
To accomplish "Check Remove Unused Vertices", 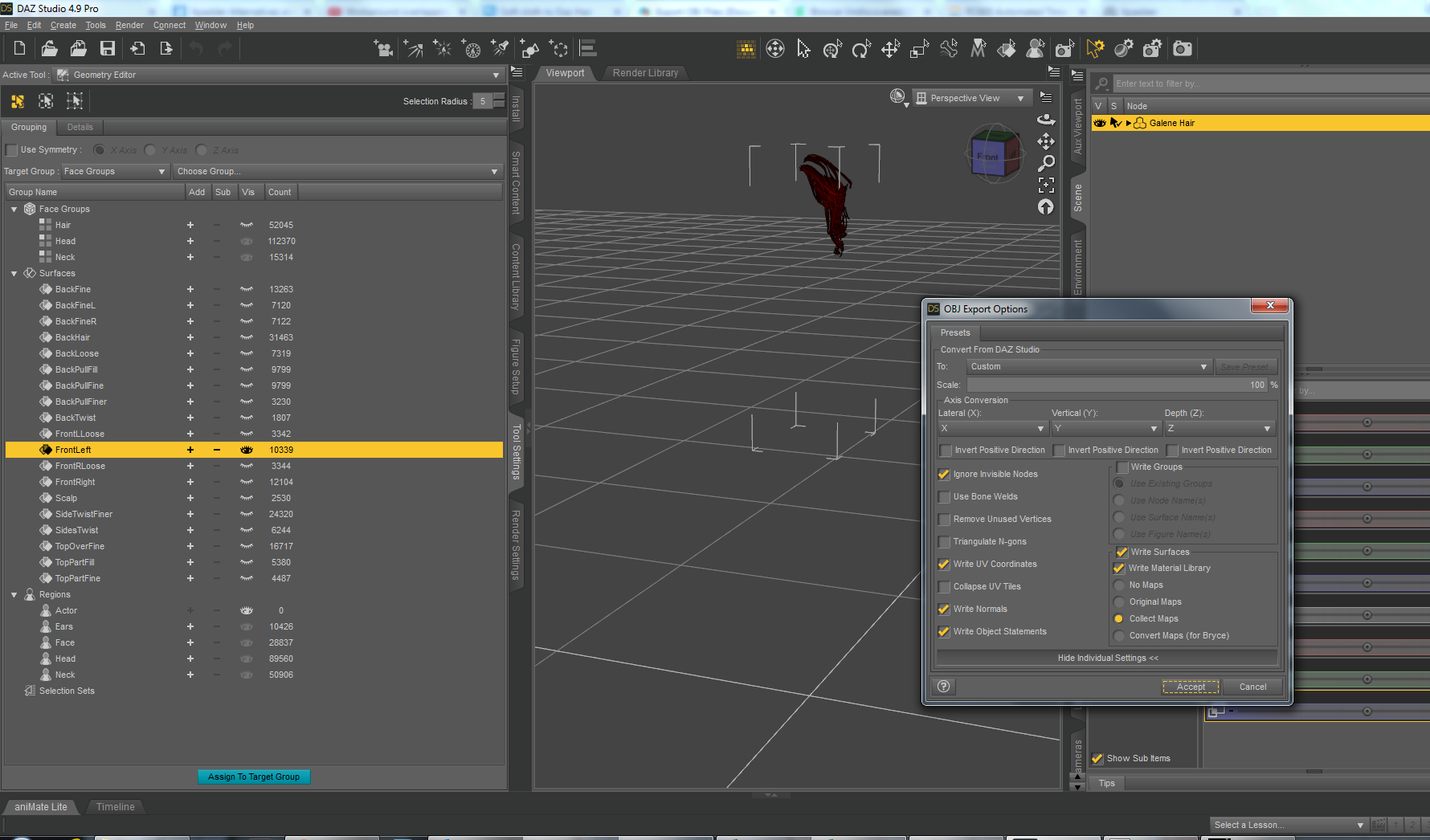I will click(x=945, y=520).
